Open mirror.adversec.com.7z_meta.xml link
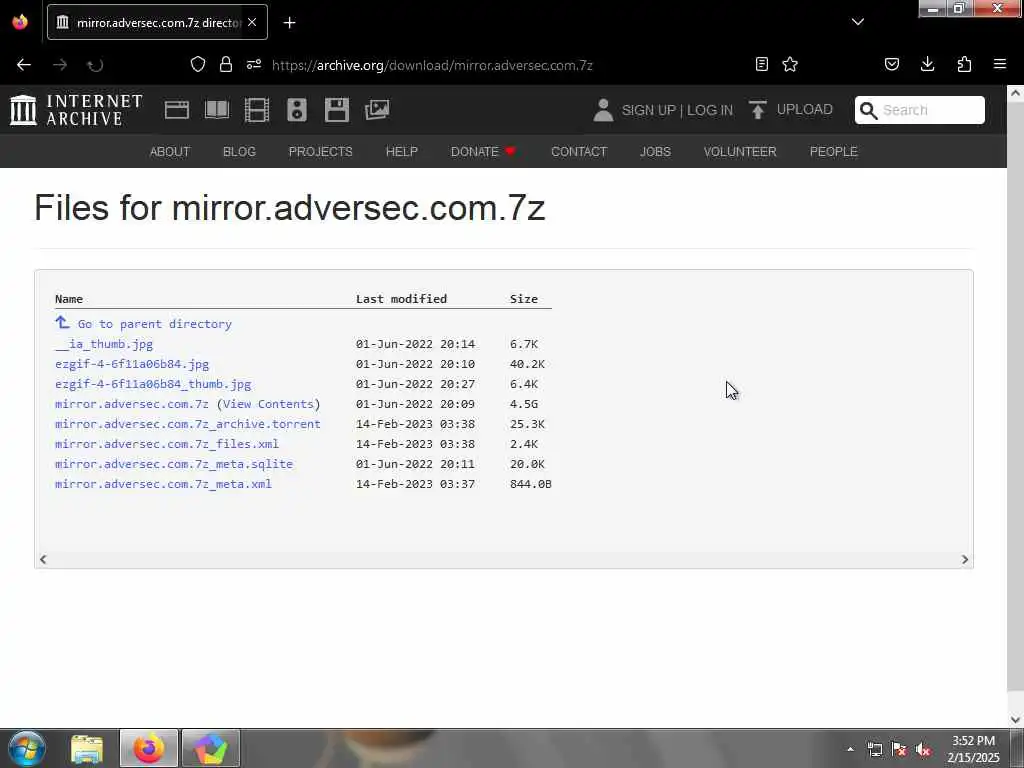1024x768 pixels. (x=163, y=484)
